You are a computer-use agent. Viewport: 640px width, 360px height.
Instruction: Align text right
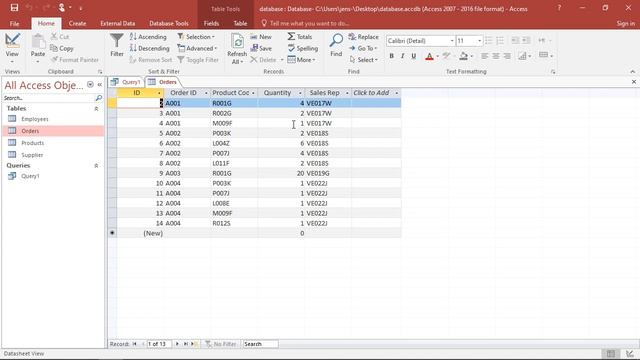coord(507,56)
